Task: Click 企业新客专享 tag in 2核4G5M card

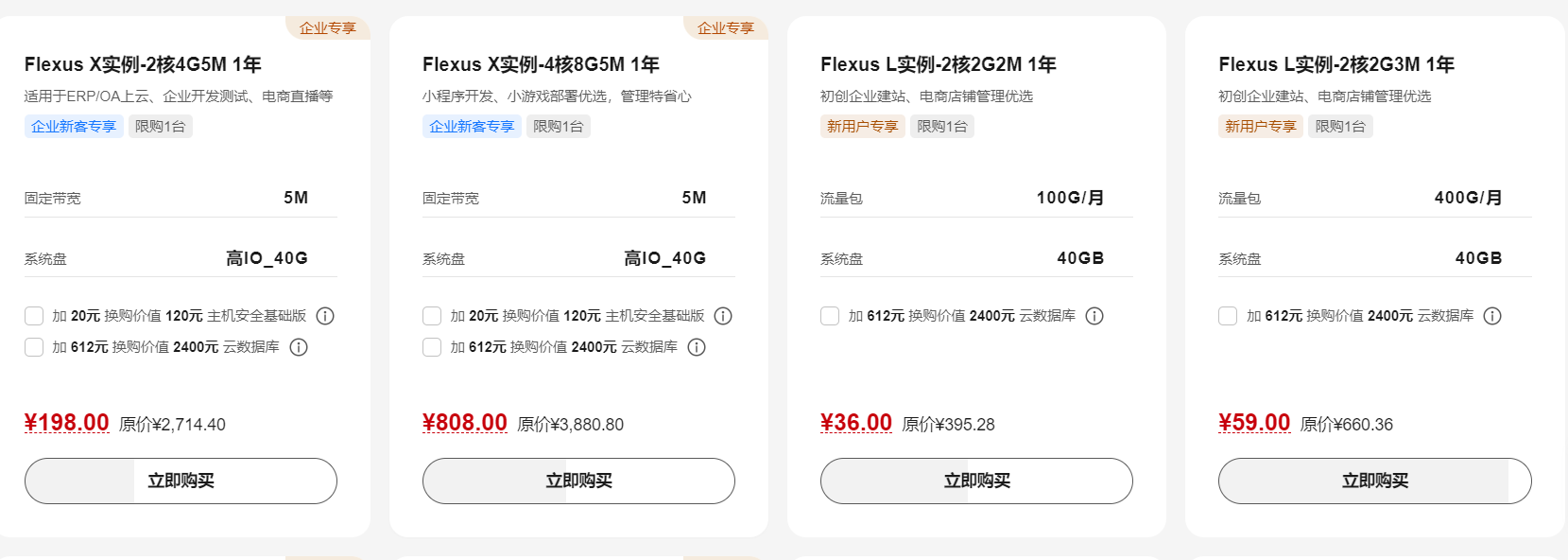Action: (x=74, y=127)
